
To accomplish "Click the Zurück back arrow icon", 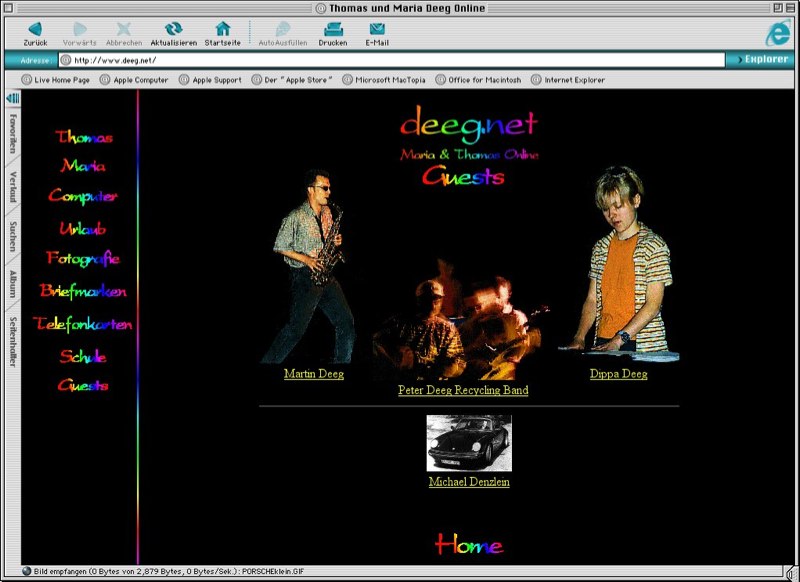I will tap(35, 29).
